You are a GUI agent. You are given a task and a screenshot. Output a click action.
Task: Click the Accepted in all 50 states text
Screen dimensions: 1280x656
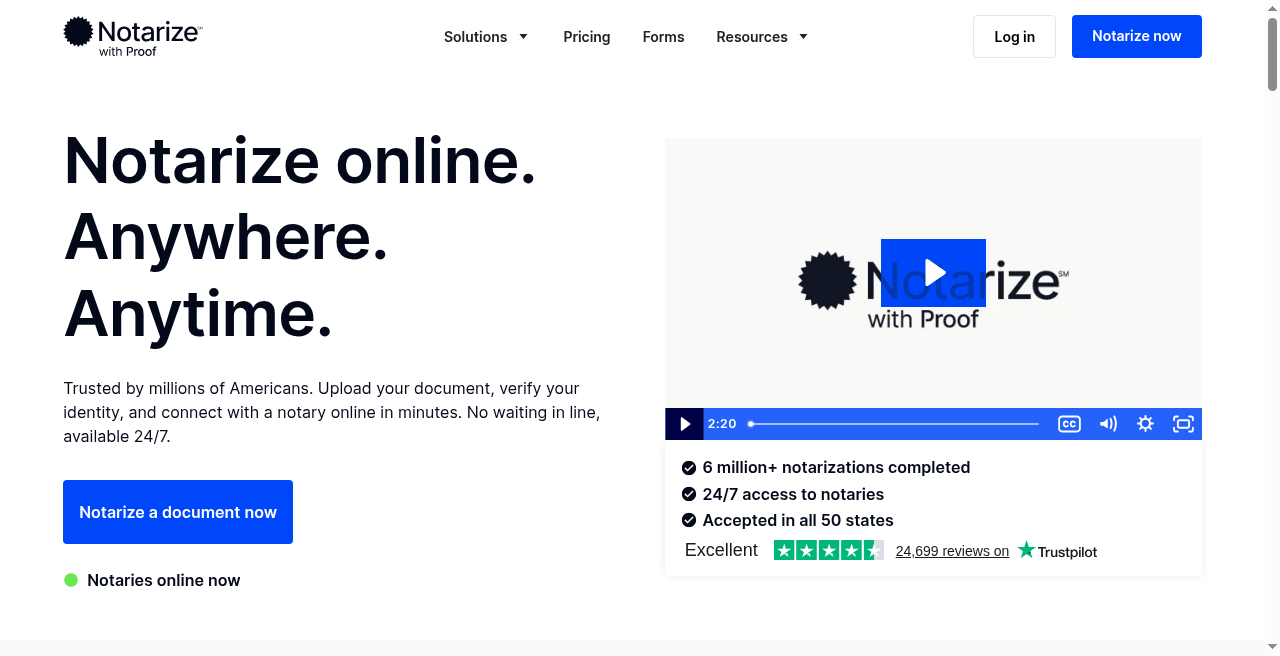click(798, 520)
